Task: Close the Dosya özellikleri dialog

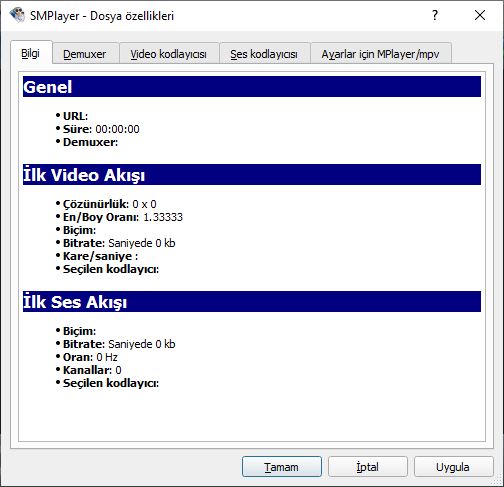Action: tap(480, 15)
